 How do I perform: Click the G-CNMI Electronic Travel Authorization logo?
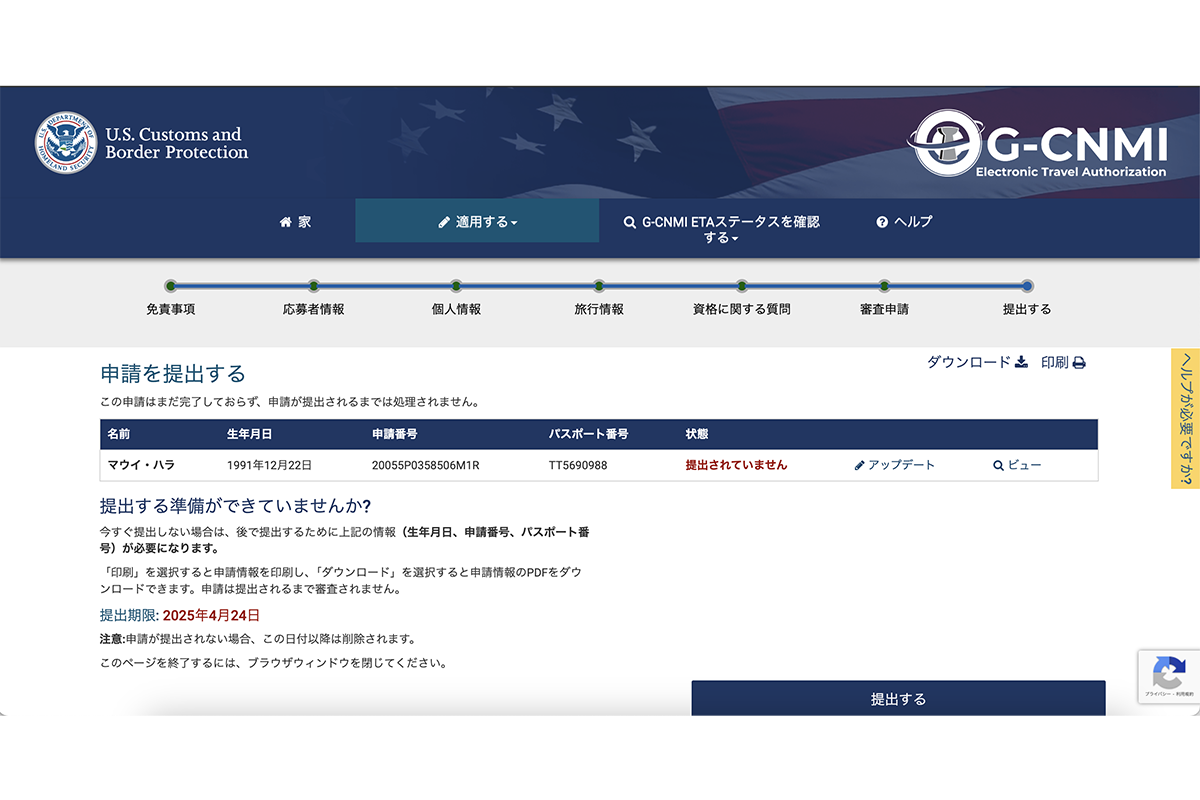1038,144
